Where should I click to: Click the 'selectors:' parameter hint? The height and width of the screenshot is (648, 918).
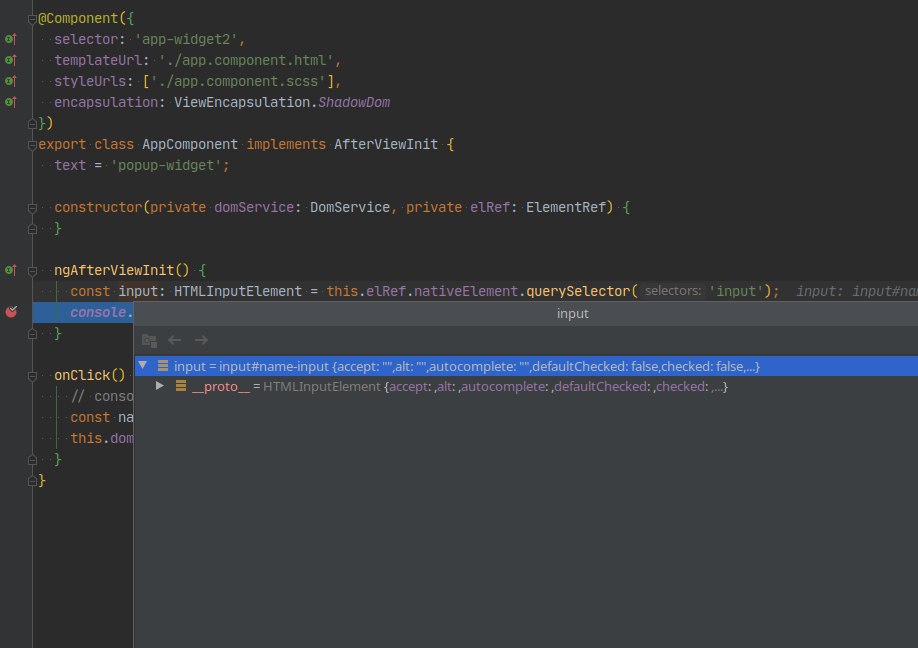pyautogui.click(x=673, y=291)
